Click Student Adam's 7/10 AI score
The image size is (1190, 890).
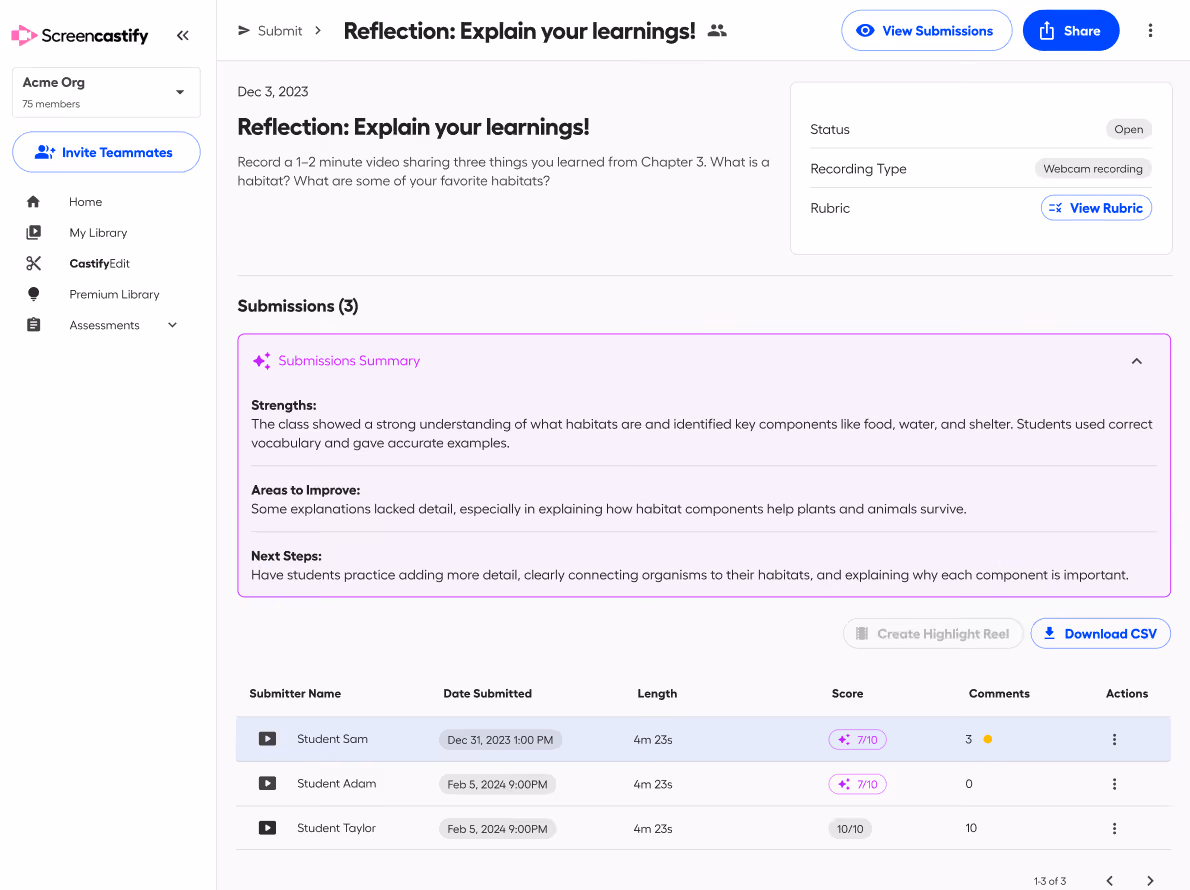tap(858, 785)
